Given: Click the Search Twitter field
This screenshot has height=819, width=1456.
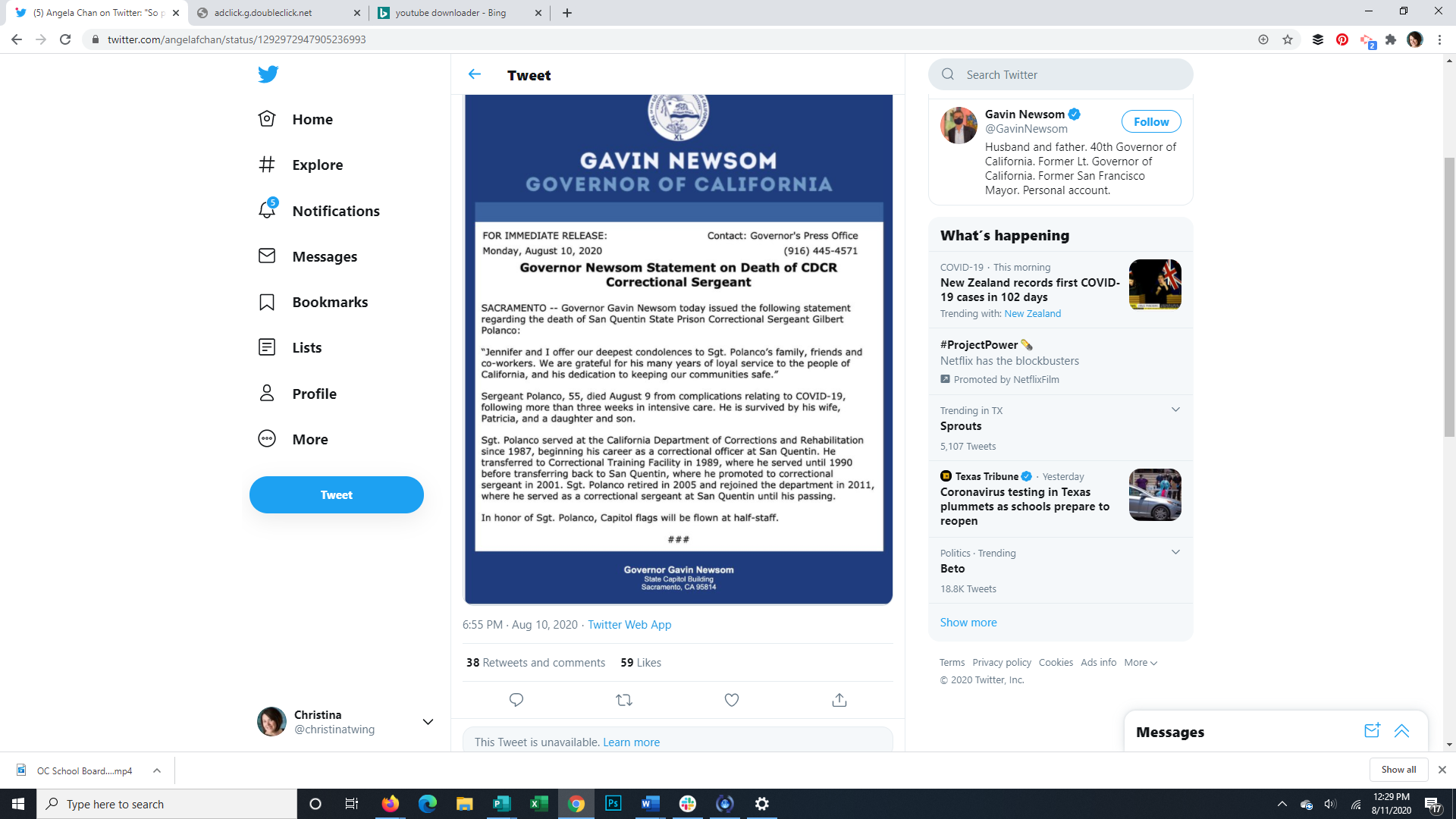Looking at the screenshot, I should point(1062,74).
